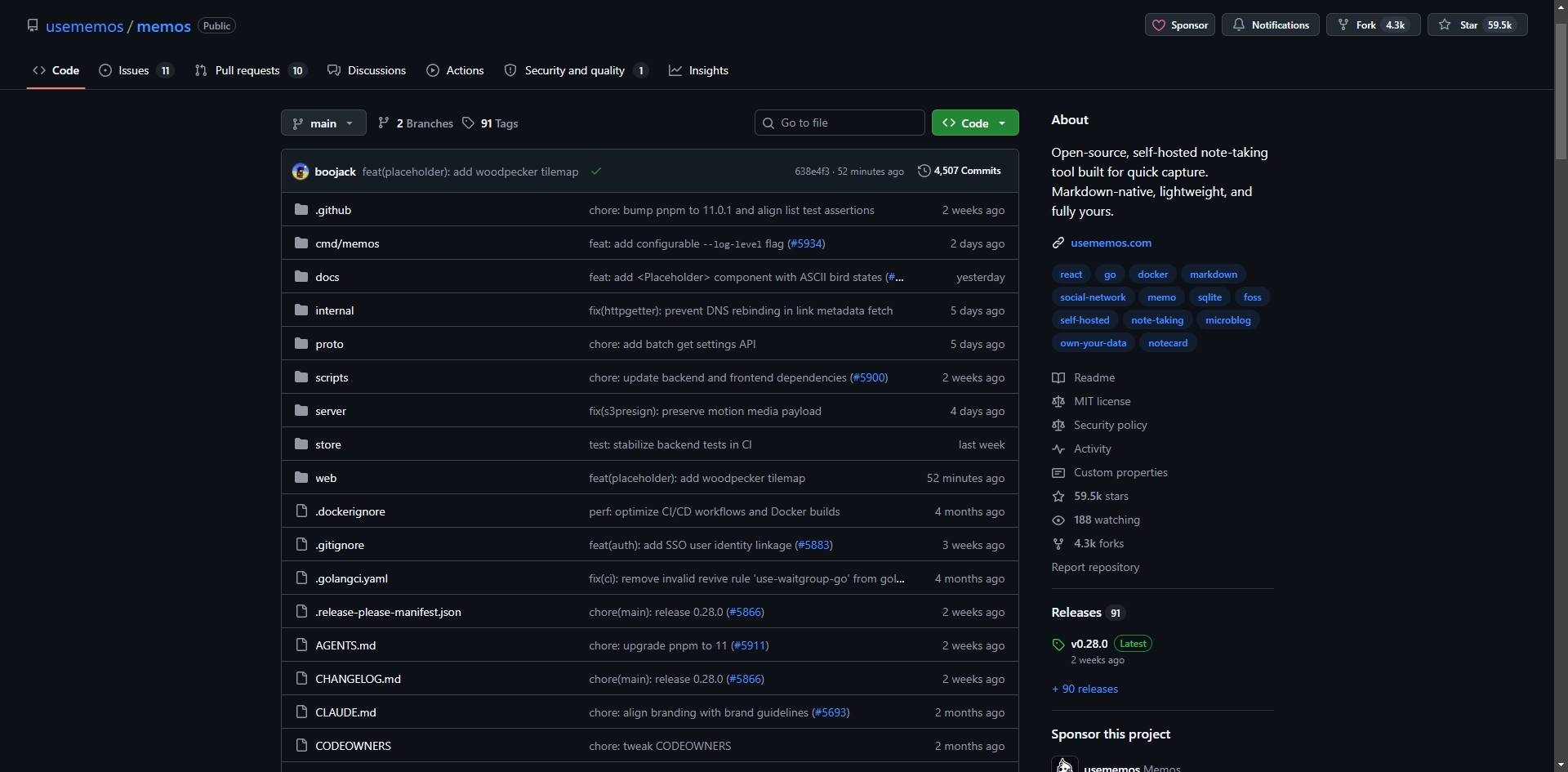Open the usememos.com website link
1568x772 pixels.
pyautogui.click(x=1111, y=243)
